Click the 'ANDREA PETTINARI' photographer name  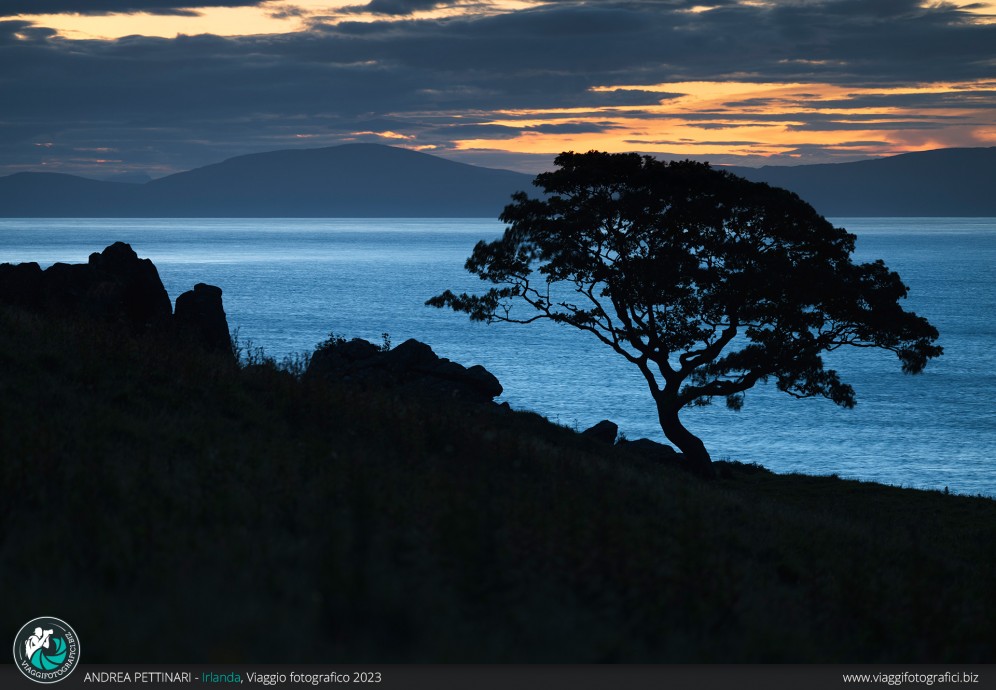tap(137, 677)
